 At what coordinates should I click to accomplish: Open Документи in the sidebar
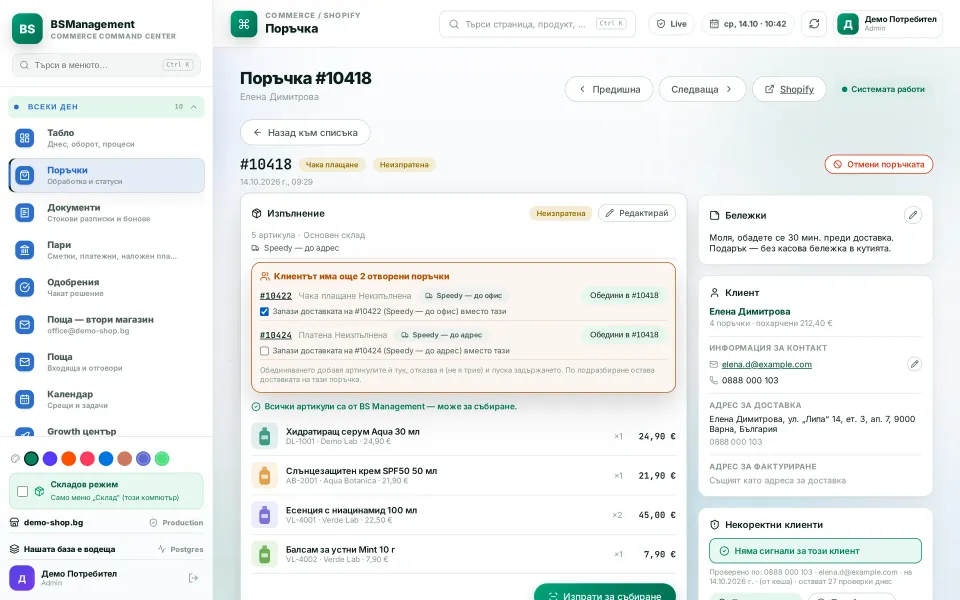(x=107, y=212)
